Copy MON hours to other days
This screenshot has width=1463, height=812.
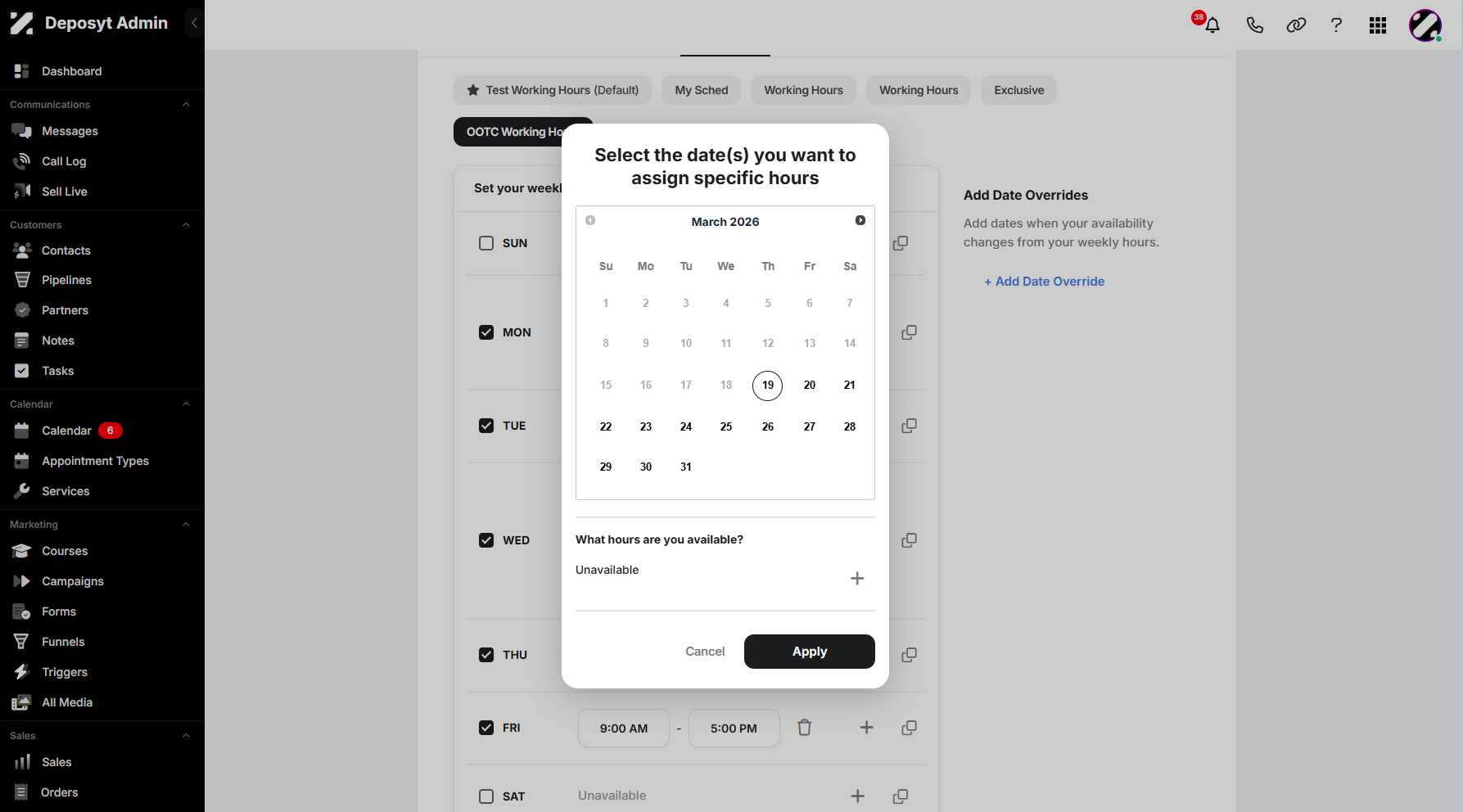(909, 332)
